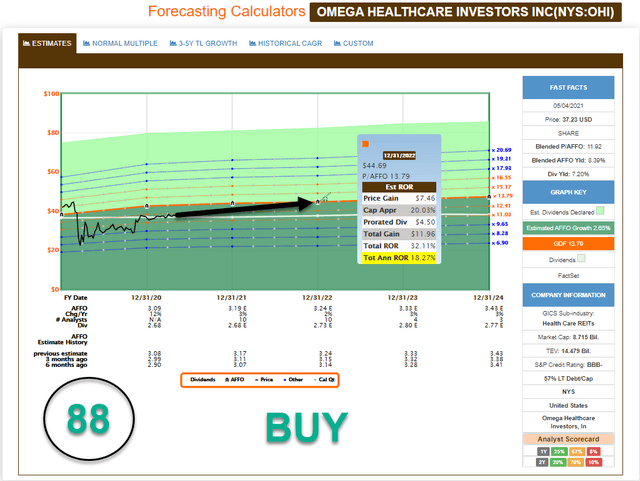The width and height of the screenshot is (640, 481).
Task: Toggle the Dividends swatch in Graph Key
Action: click(x=582, y=258)
